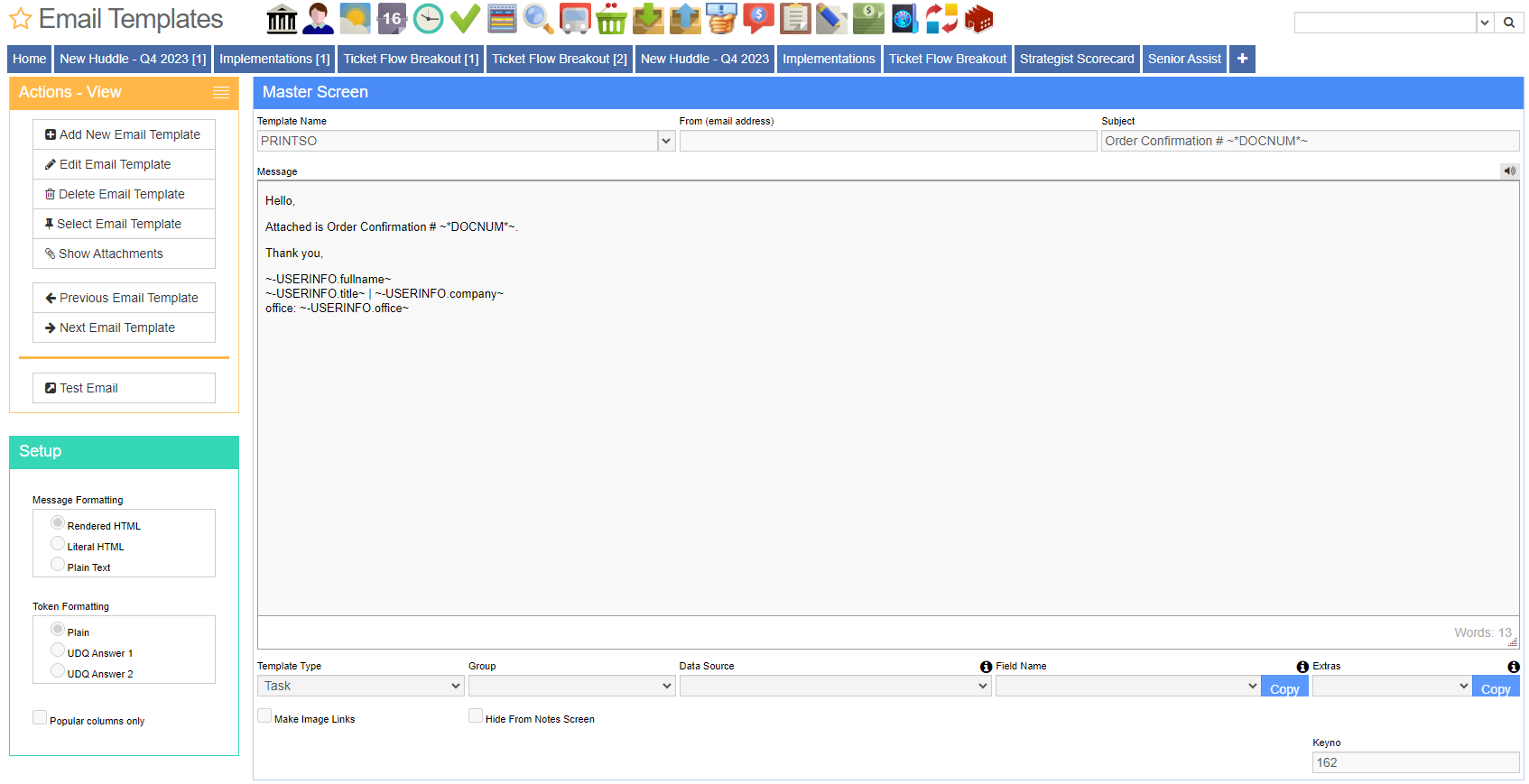The height and width of the screenshot is (784, 1529).
Task: Click the calendar 16 toolbar icon
Action: point(392,18)
